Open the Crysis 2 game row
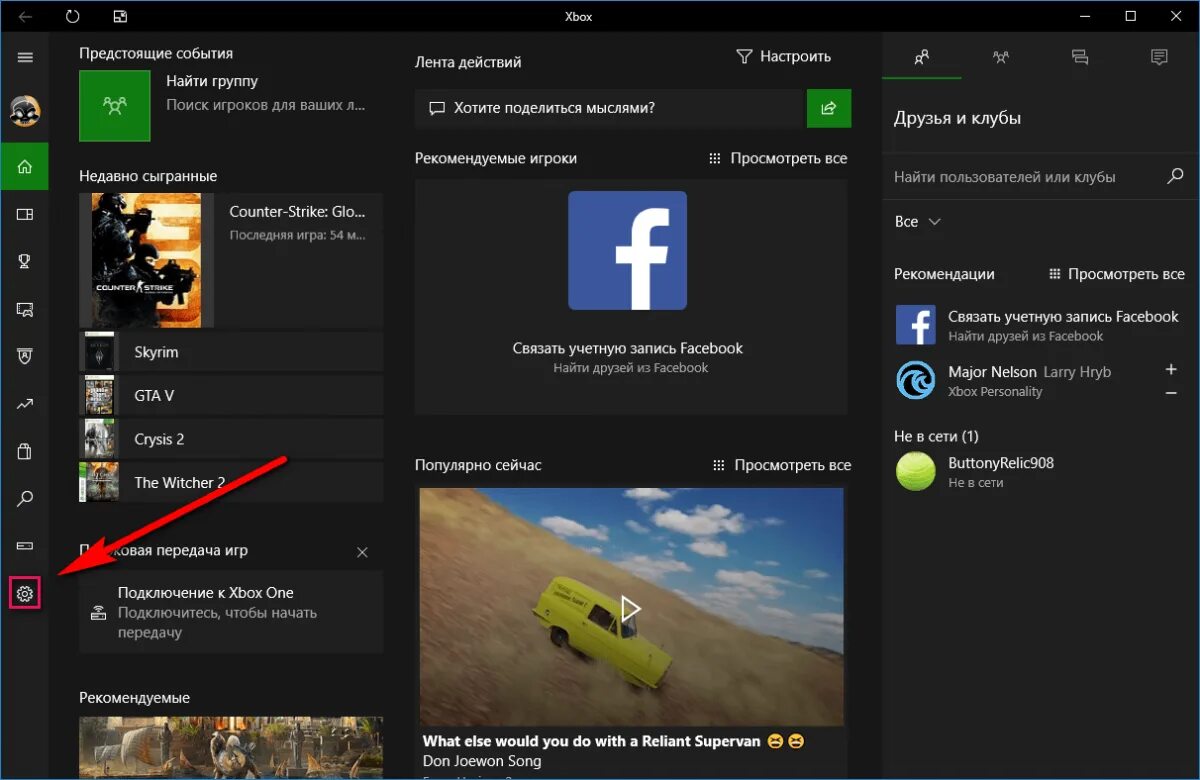 pos(231,439)
